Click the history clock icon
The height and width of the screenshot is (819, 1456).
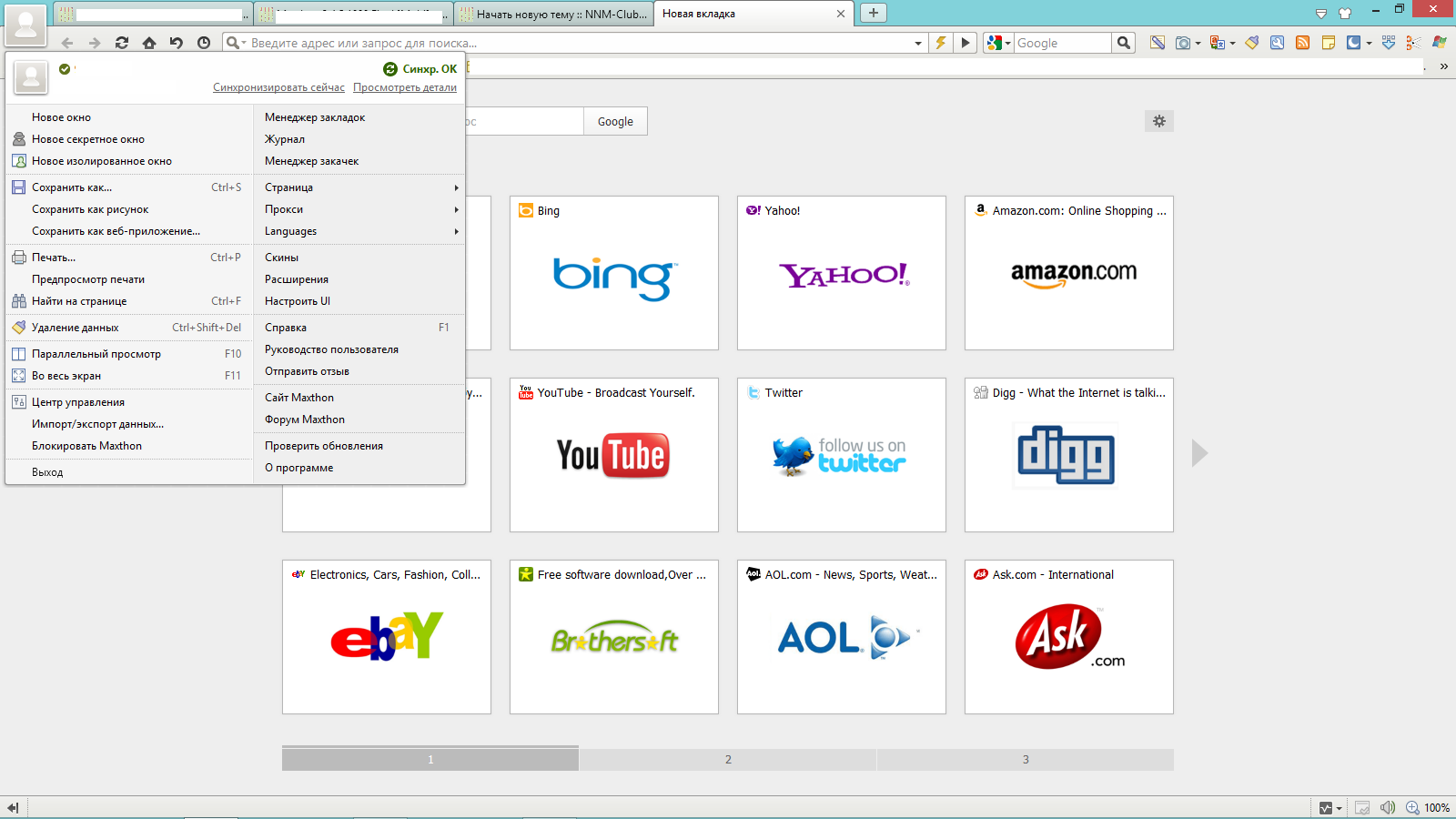[204, 43]
